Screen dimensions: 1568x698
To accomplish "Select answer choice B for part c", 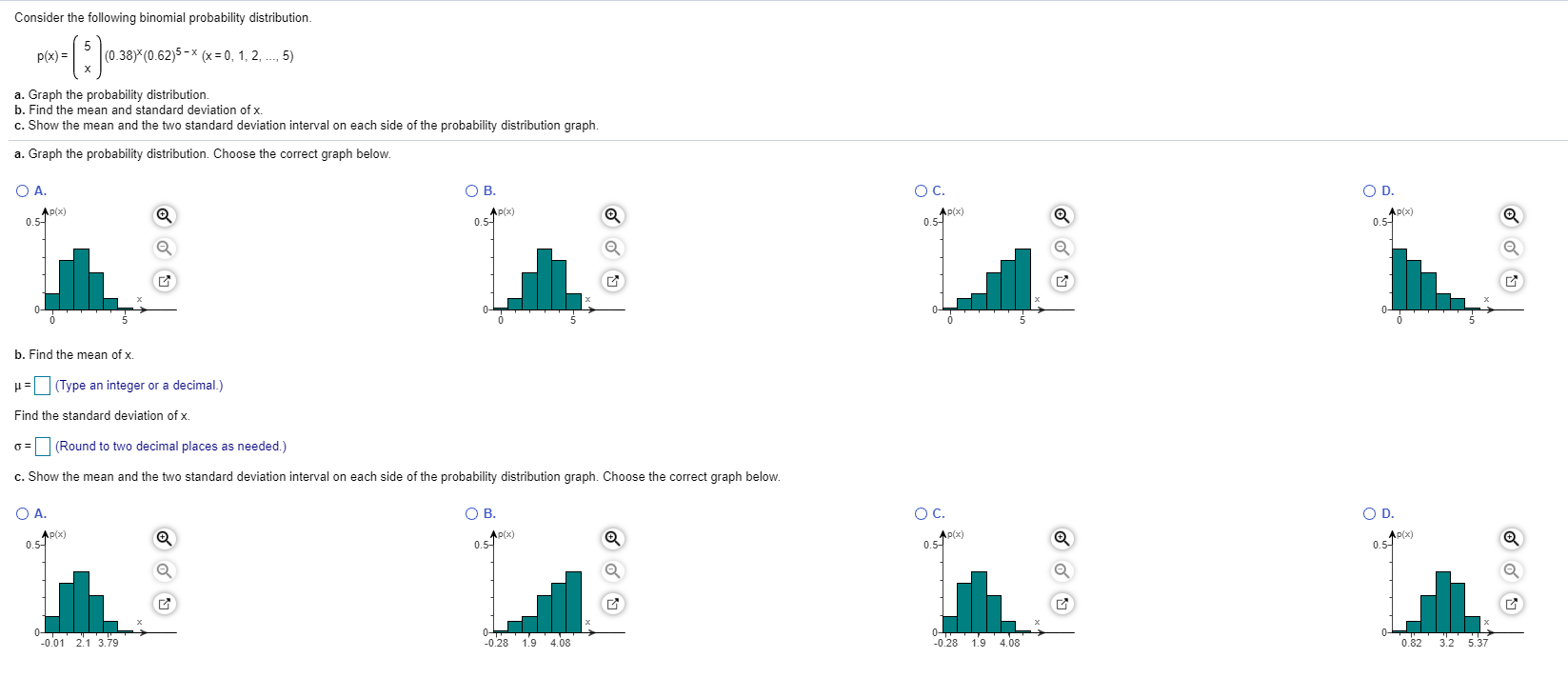I will 471,513.
